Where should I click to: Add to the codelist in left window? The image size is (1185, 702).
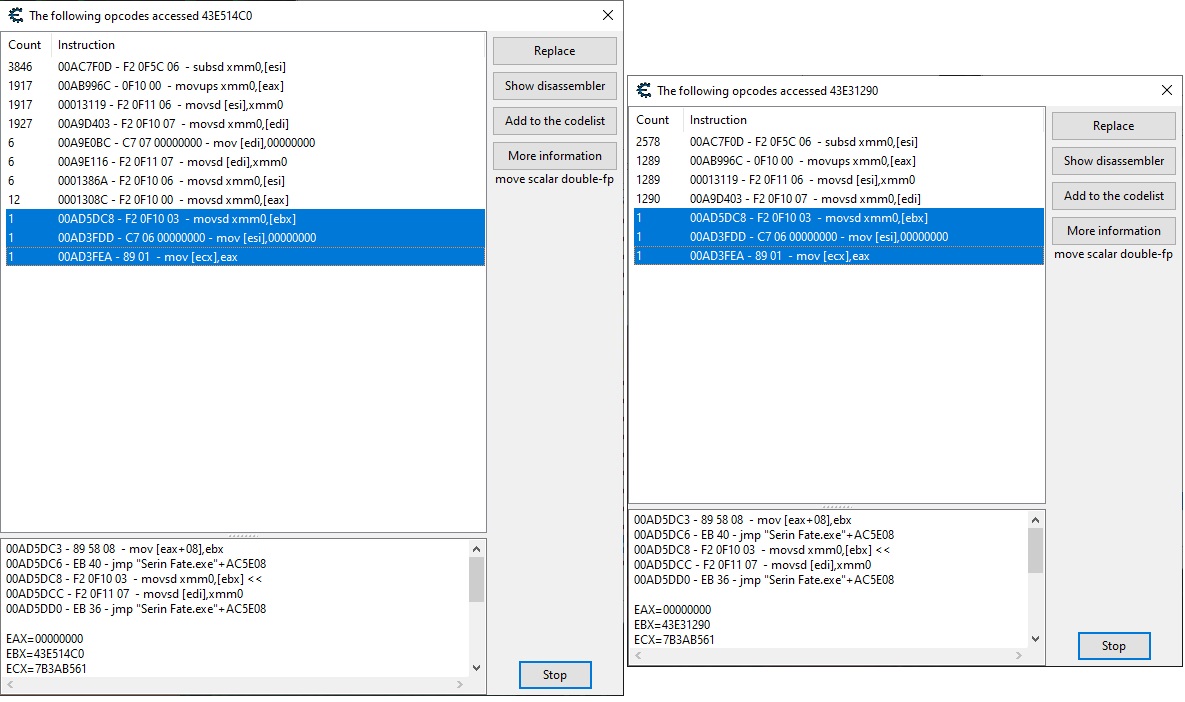(554, 121)
